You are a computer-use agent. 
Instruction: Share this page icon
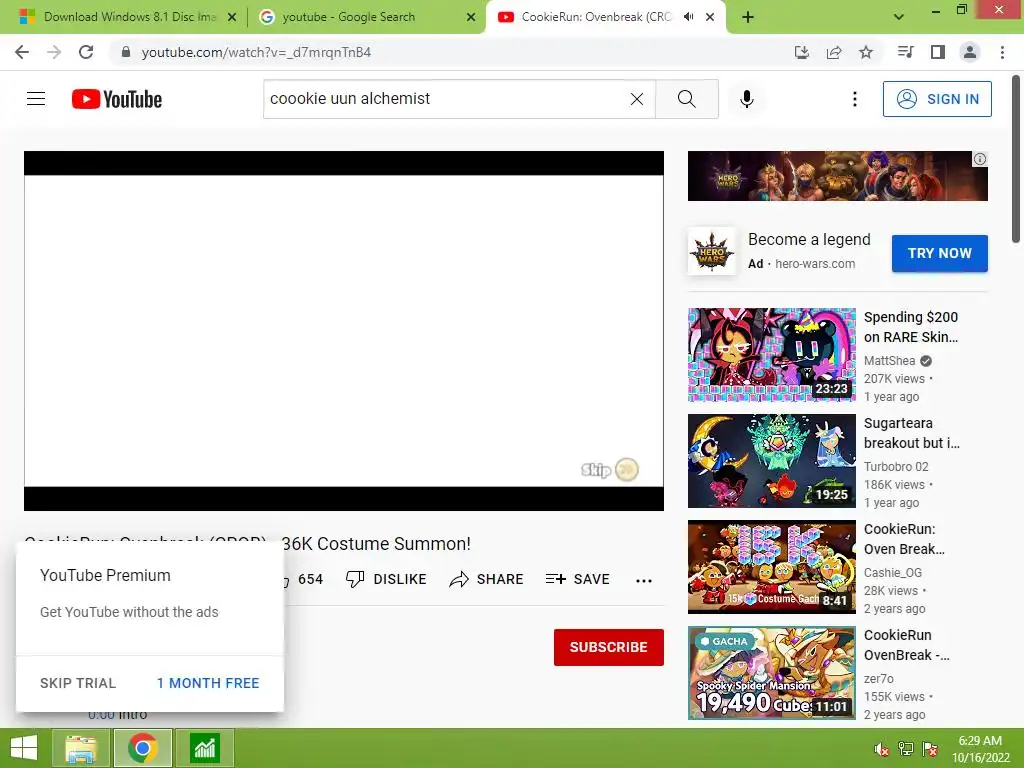click(x=833, y=52)
